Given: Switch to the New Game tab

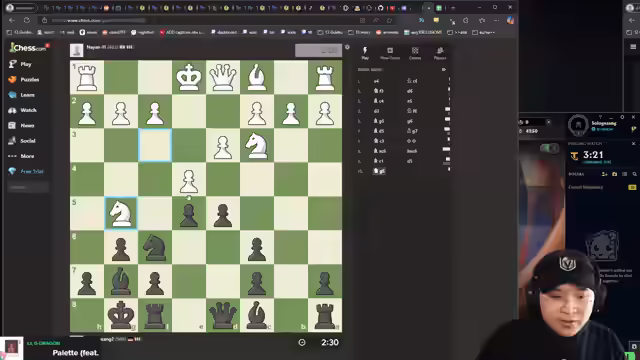Looking at the screenshot, I should [390, 53].
